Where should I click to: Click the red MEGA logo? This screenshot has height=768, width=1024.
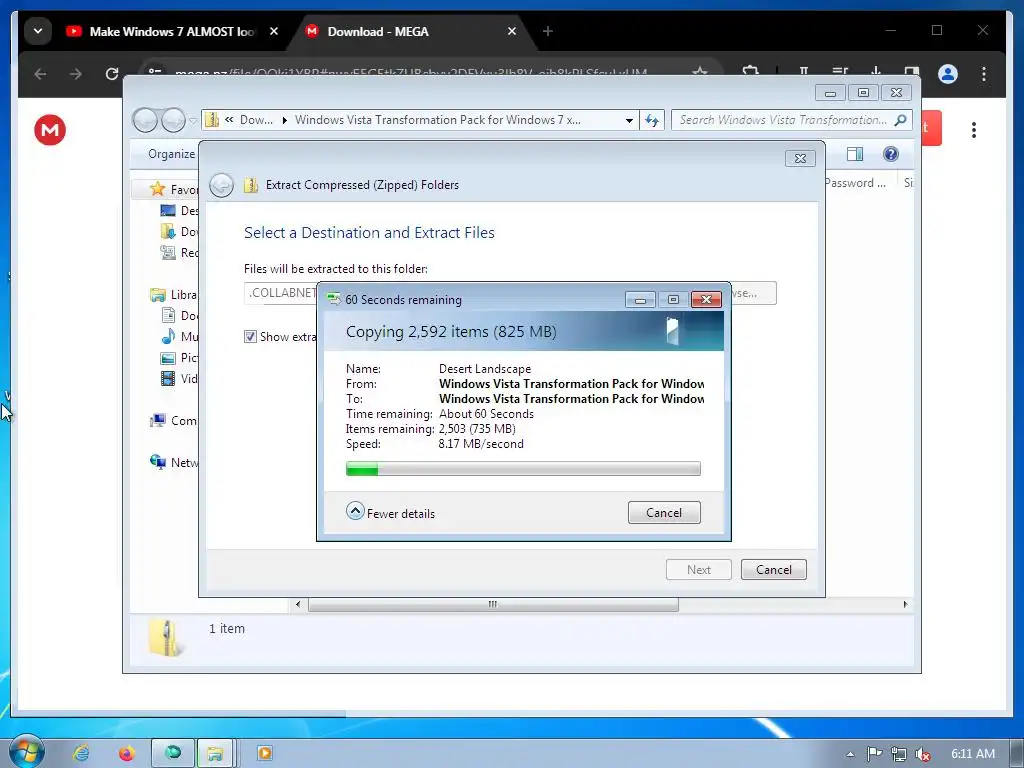tap(50, 130)
